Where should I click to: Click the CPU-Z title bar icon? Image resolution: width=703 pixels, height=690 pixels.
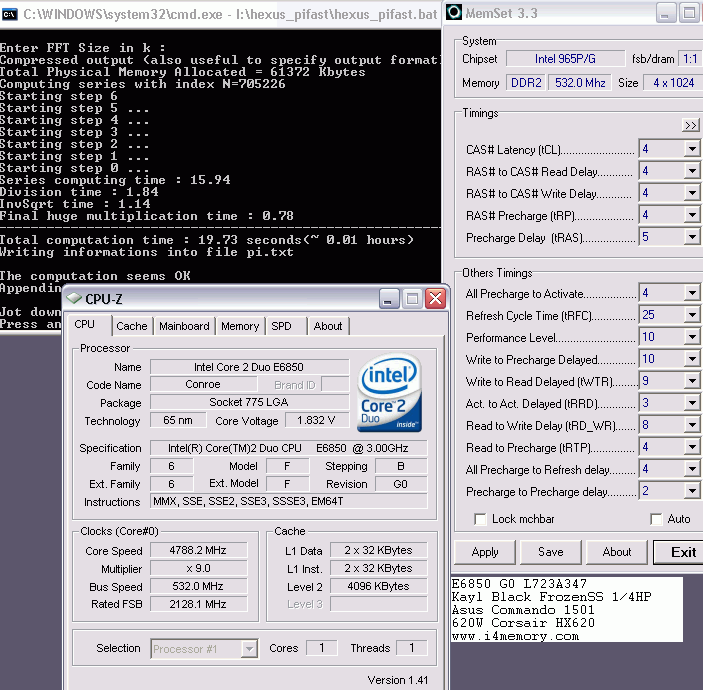73,299
